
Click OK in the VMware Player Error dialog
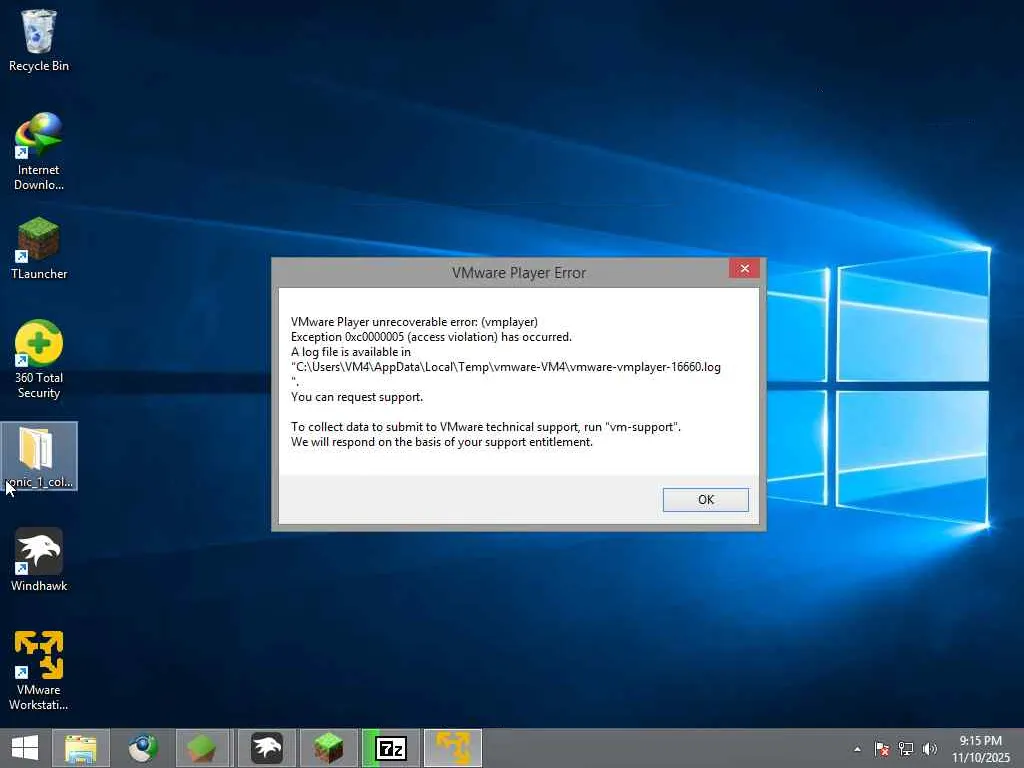705,500
